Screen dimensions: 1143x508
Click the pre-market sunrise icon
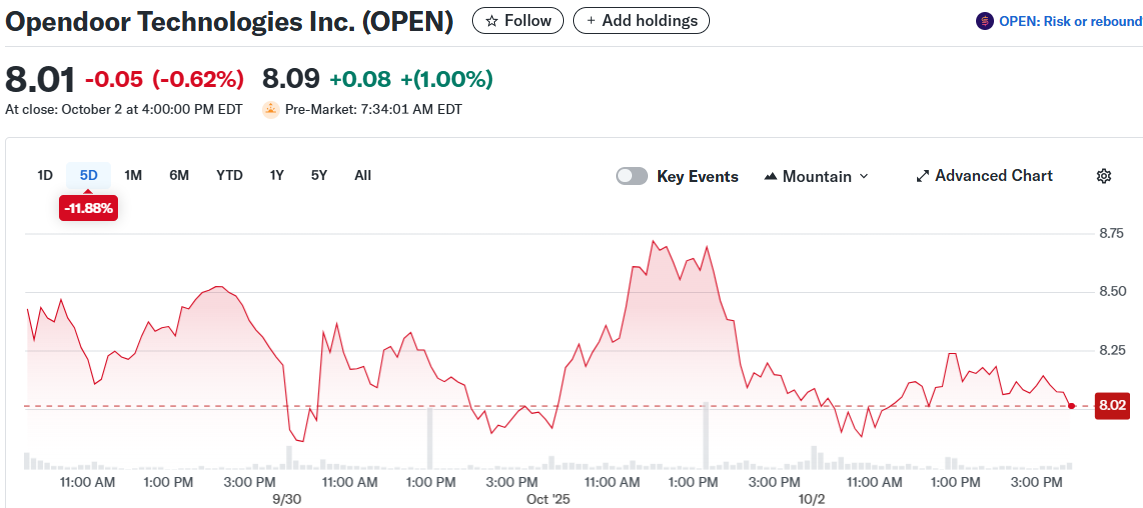(270, 110)
